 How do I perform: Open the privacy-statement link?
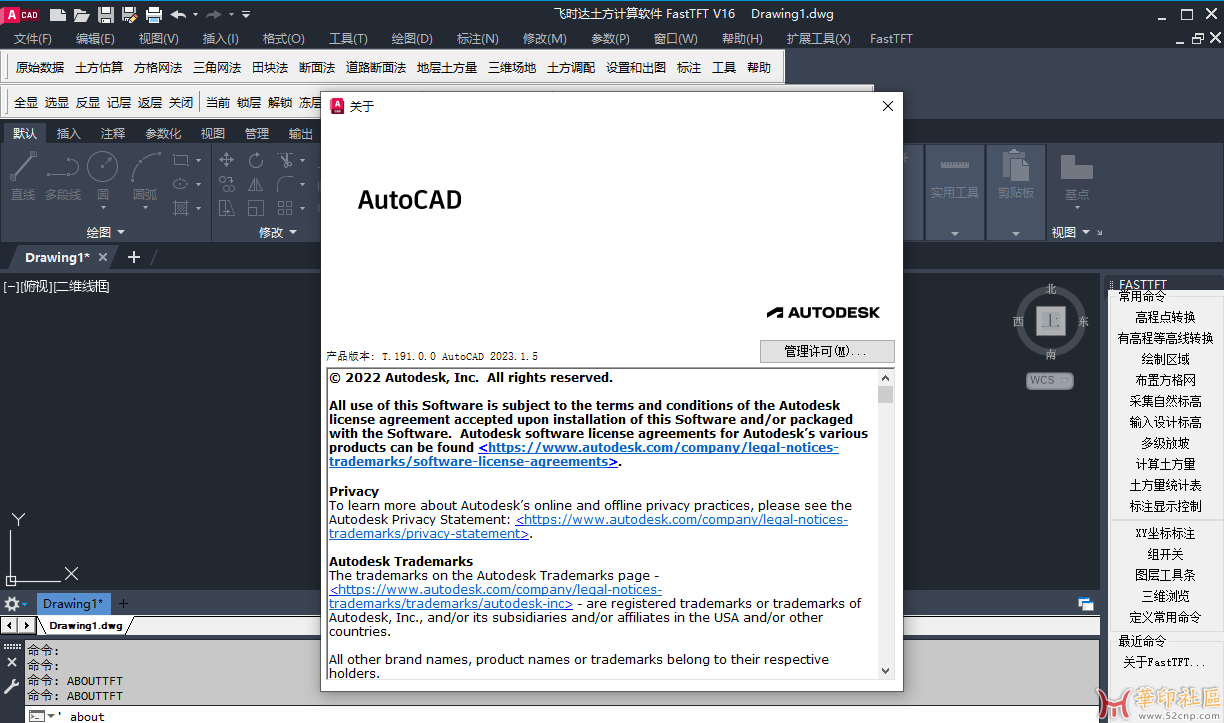(x=588, y=527)
